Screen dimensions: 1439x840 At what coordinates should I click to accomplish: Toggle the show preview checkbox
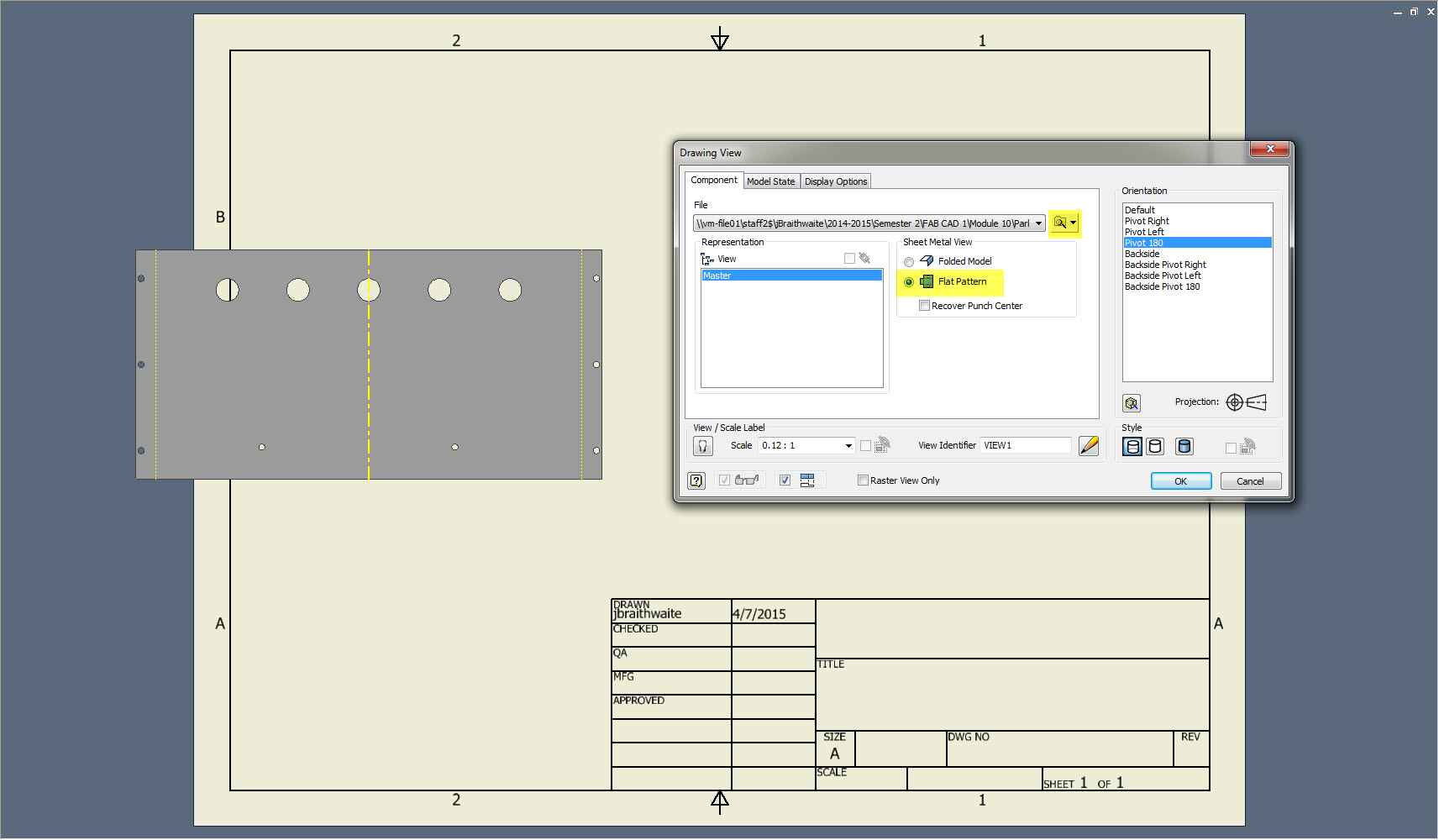coord(724,480)
